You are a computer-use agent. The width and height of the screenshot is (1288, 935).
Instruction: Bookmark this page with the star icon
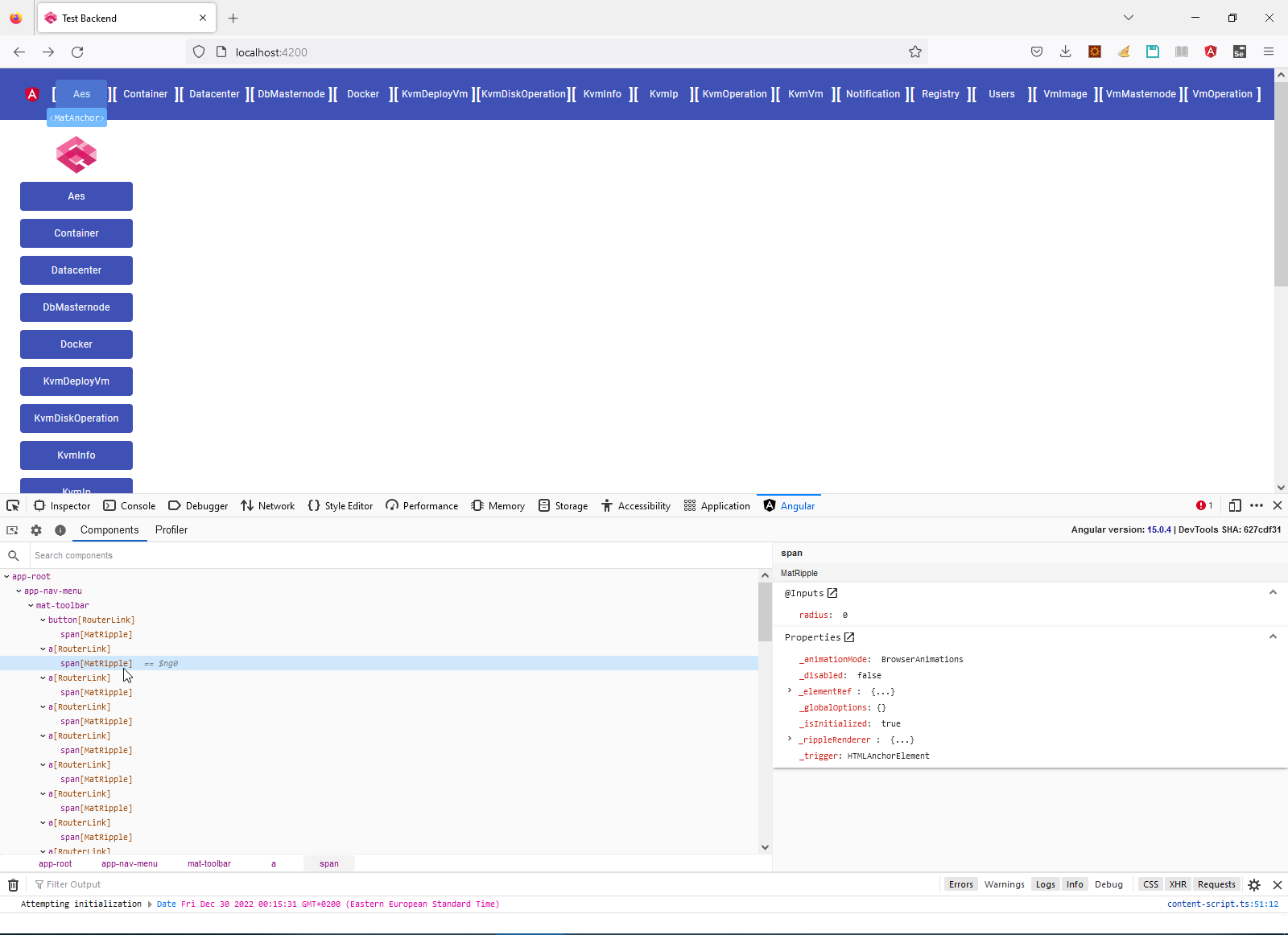pos(915,52)
